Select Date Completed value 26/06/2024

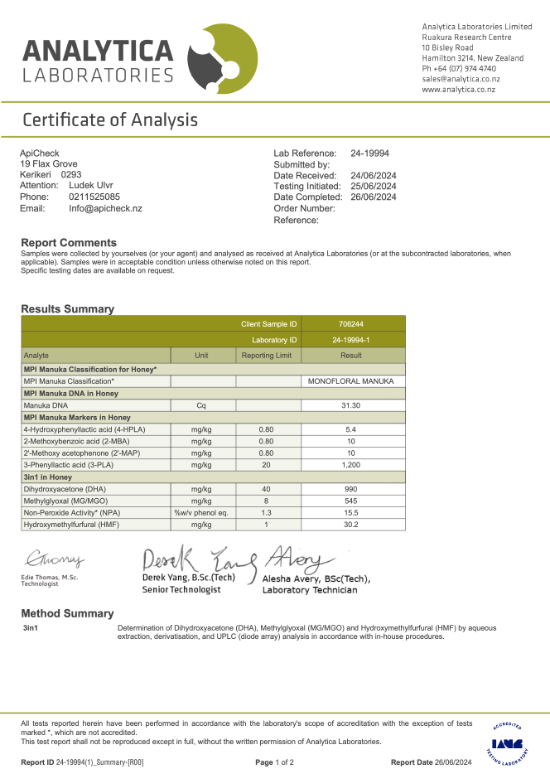click(373, 197)
